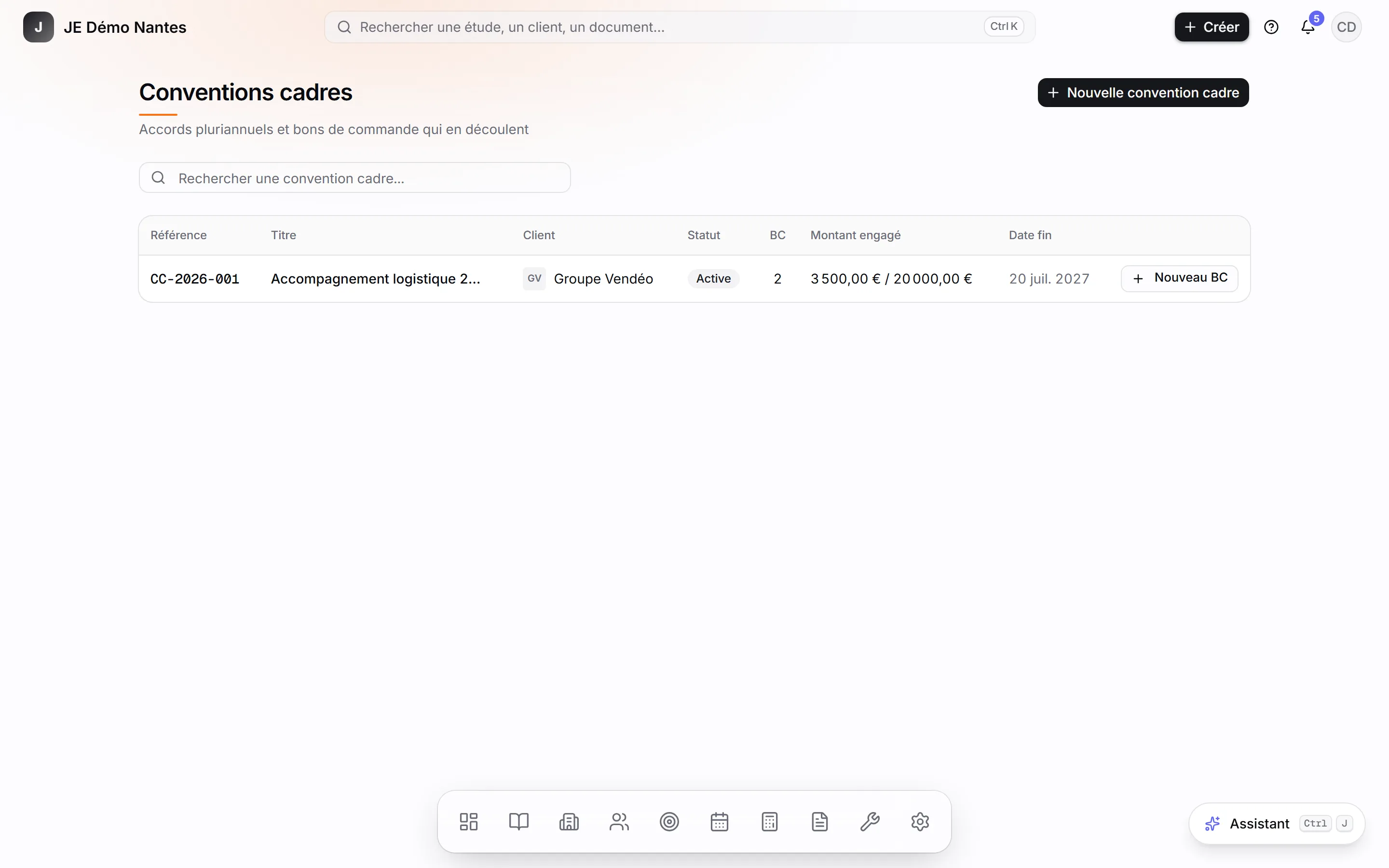Click the Ctrl K shortcut badge
Viewport: 1389px width, 868px height.
click(1003, 27)
